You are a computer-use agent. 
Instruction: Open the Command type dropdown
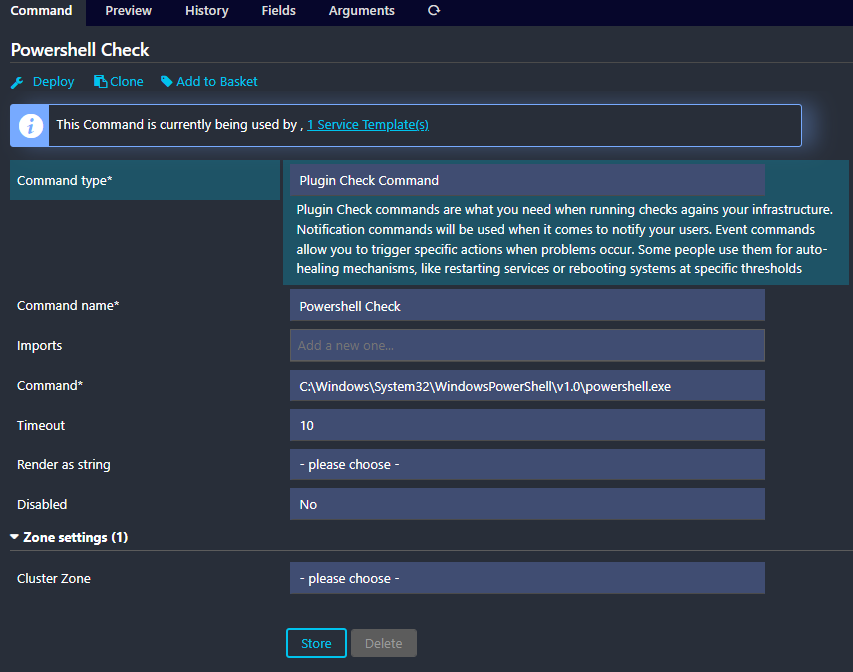527,181
